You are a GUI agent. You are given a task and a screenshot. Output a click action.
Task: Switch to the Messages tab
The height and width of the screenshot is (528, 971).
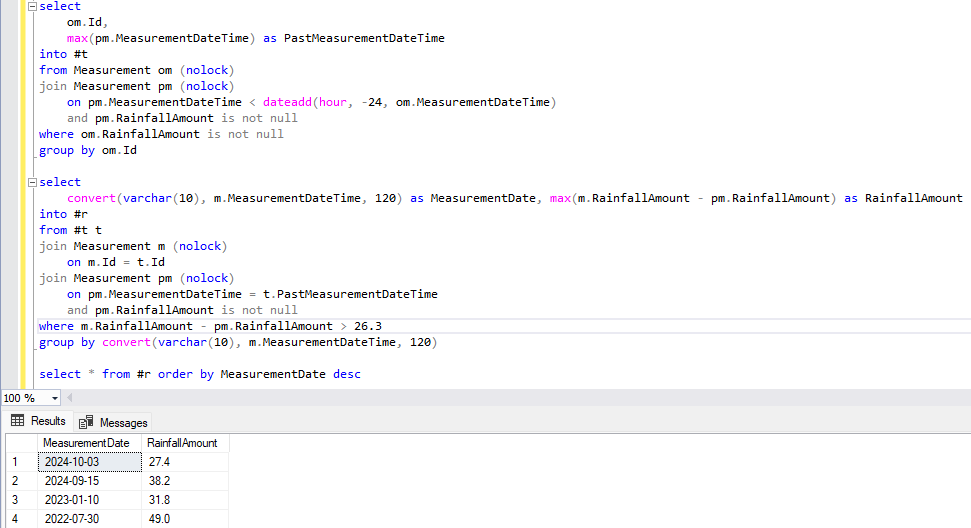(x=113, y=422)
